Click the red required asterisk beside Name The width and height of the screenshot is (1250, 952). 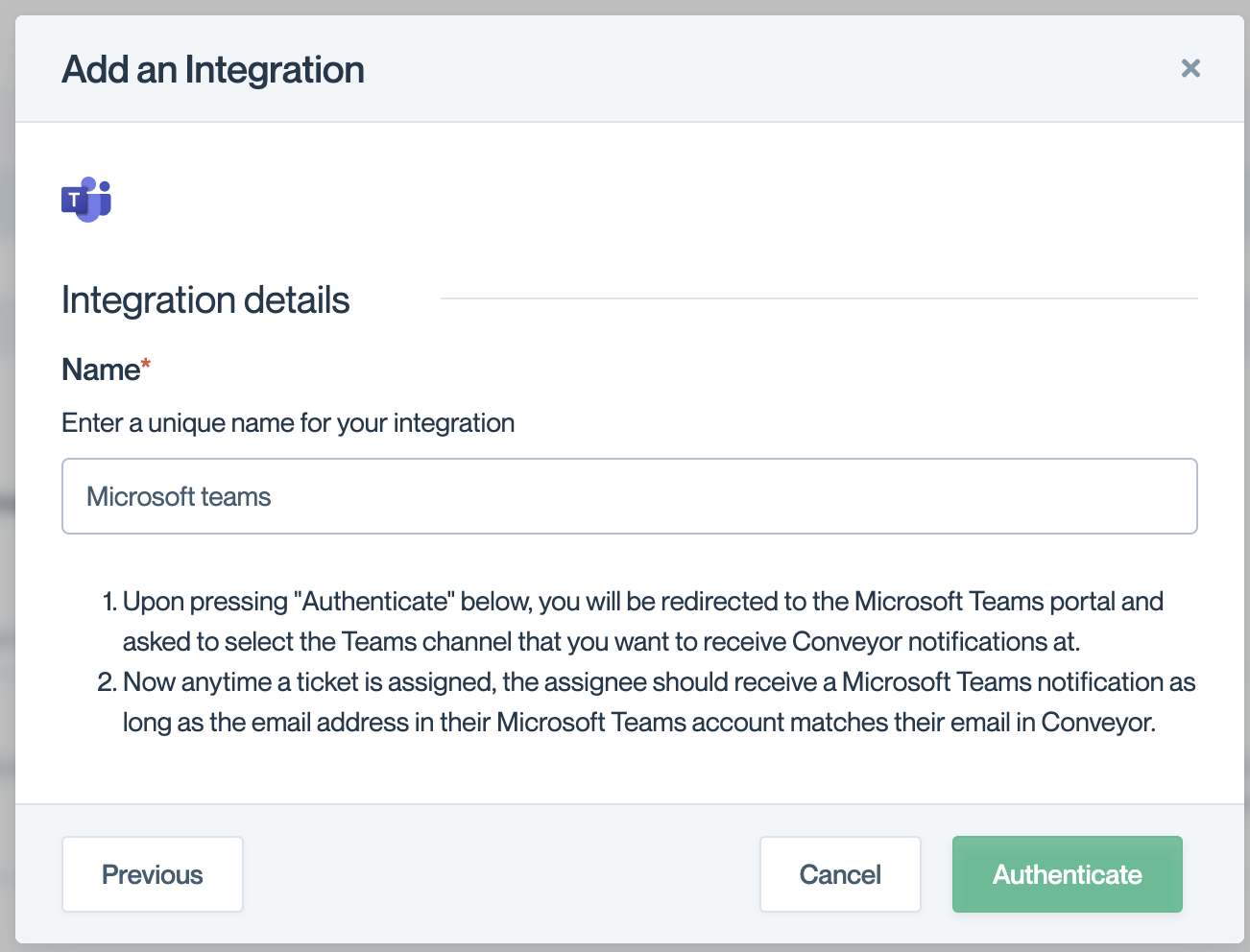click(146, 365)
